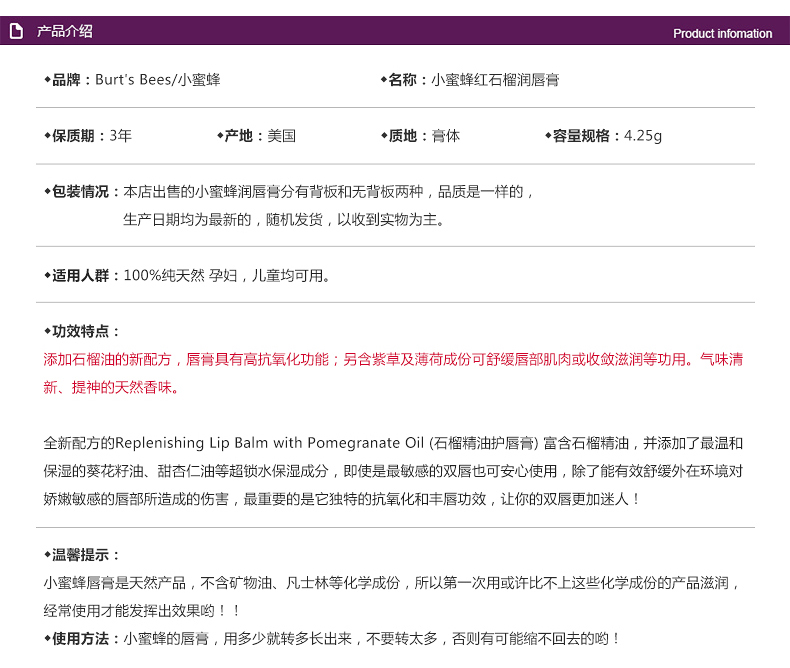This screenshot has width=790, height=668.
Task: Click the line starting 本店出售的小蜜蜂润唇膏
Action: coord(328,191)
